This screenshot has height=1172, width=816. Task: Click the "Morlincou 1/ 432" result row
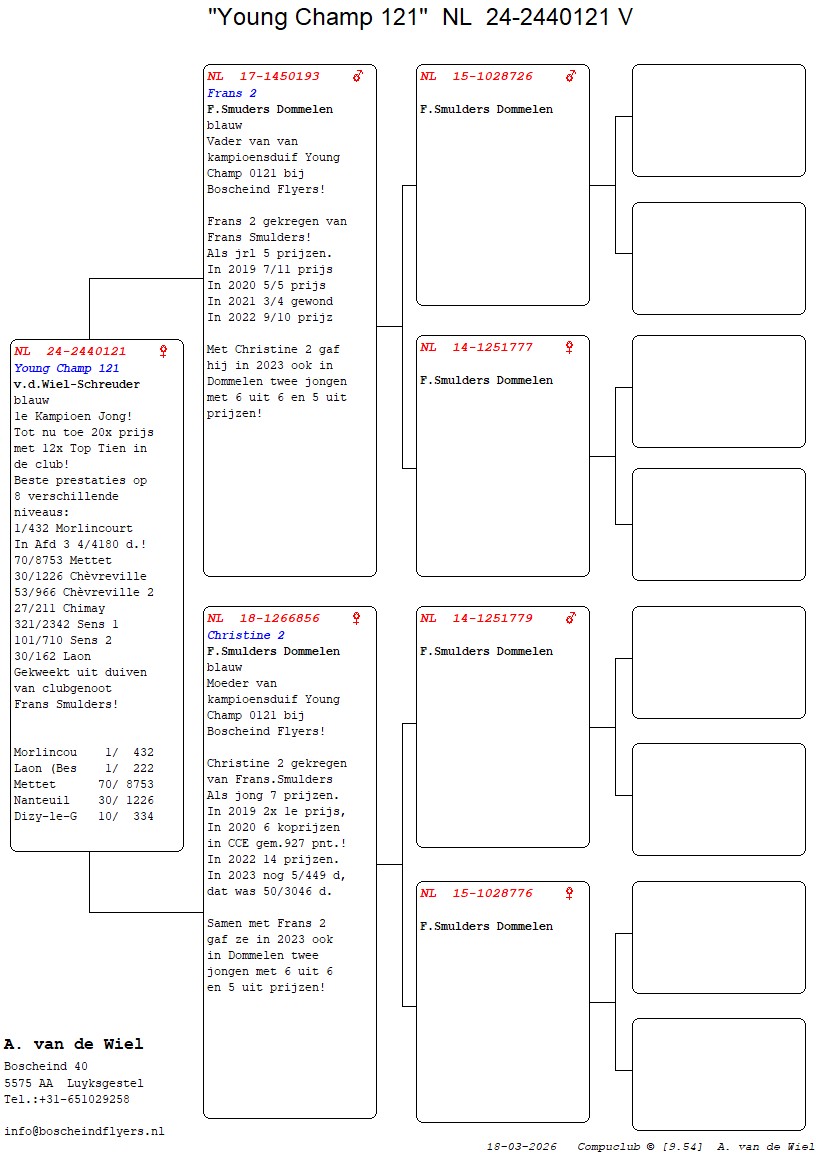click(x=84, y=752)
